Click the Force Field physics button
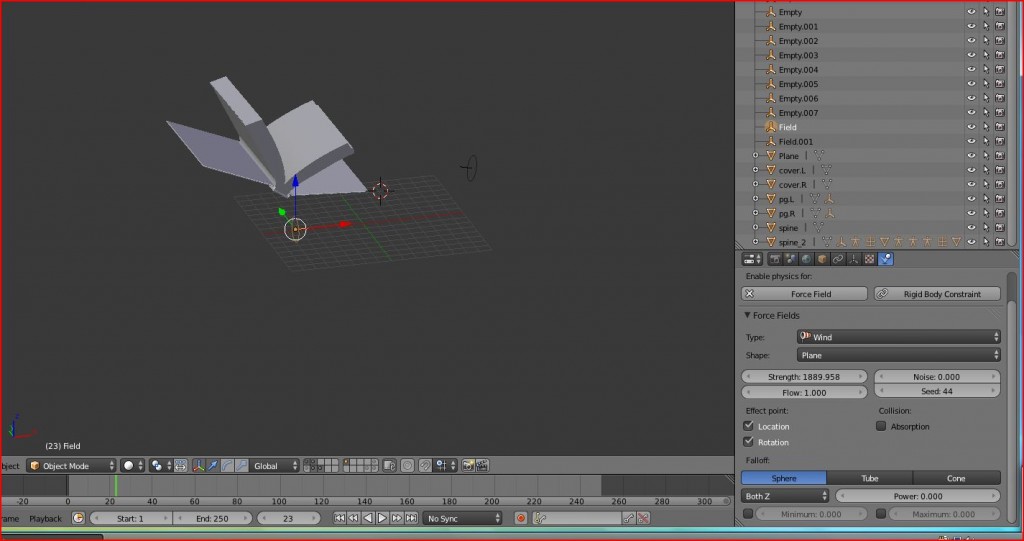The height and width of the screenshot is (541, 1024). (806, 294)
